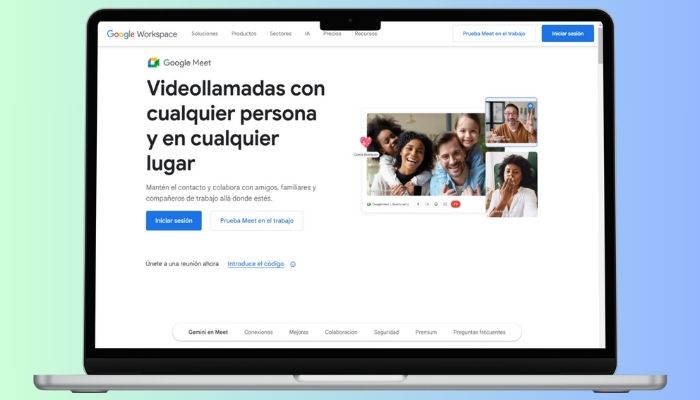Open the Soluciones menu
700x400 pixels.
coord(204,33)
